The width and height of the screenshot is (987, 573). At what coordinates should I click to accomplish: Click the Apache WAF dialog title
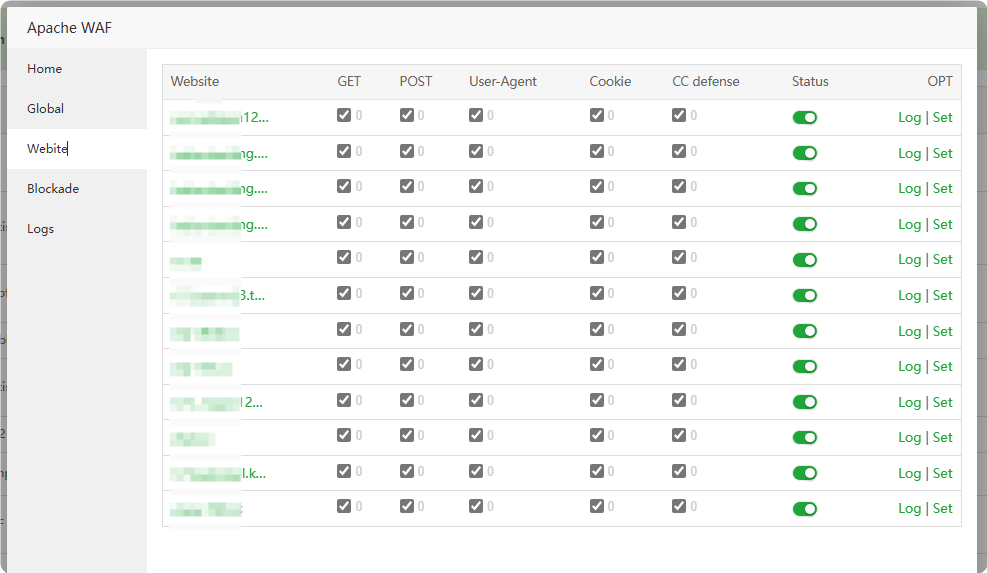69,28
